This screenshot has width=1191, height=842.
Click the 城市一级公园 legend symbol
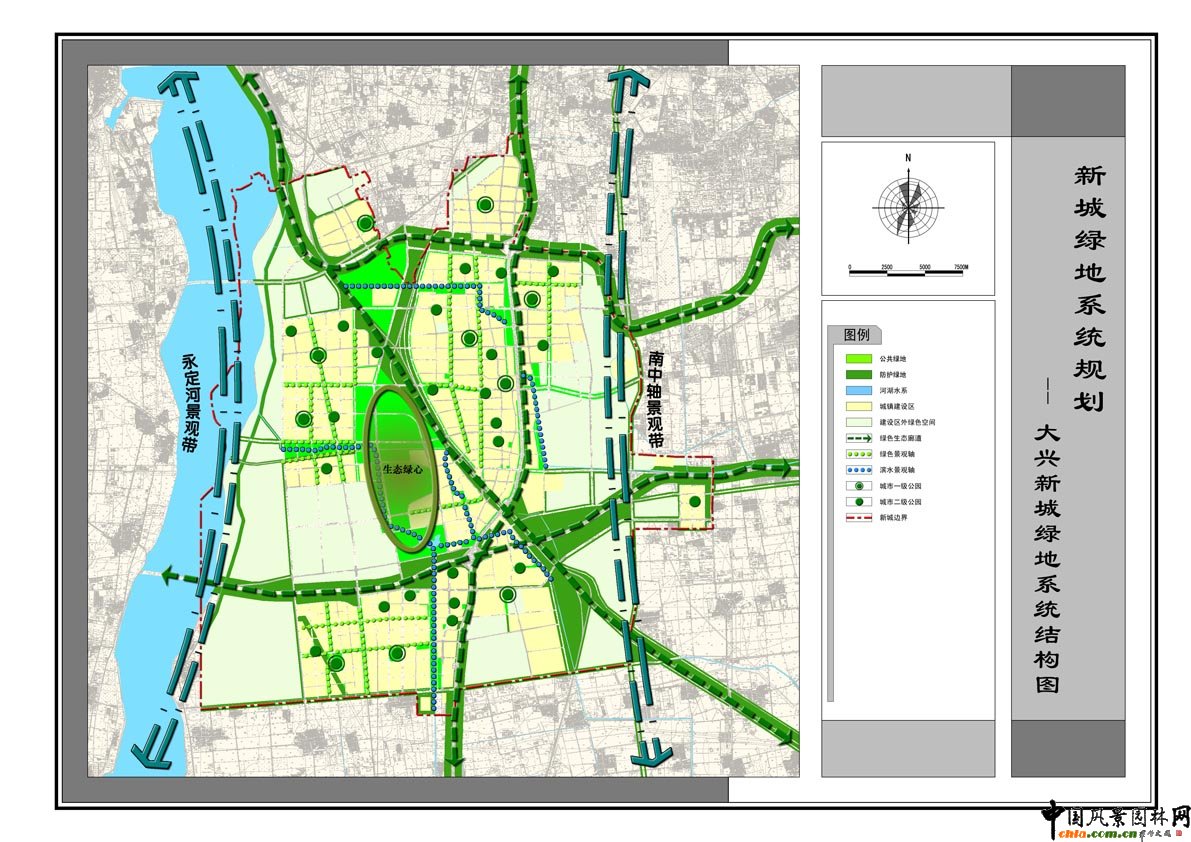click(859, 485)
